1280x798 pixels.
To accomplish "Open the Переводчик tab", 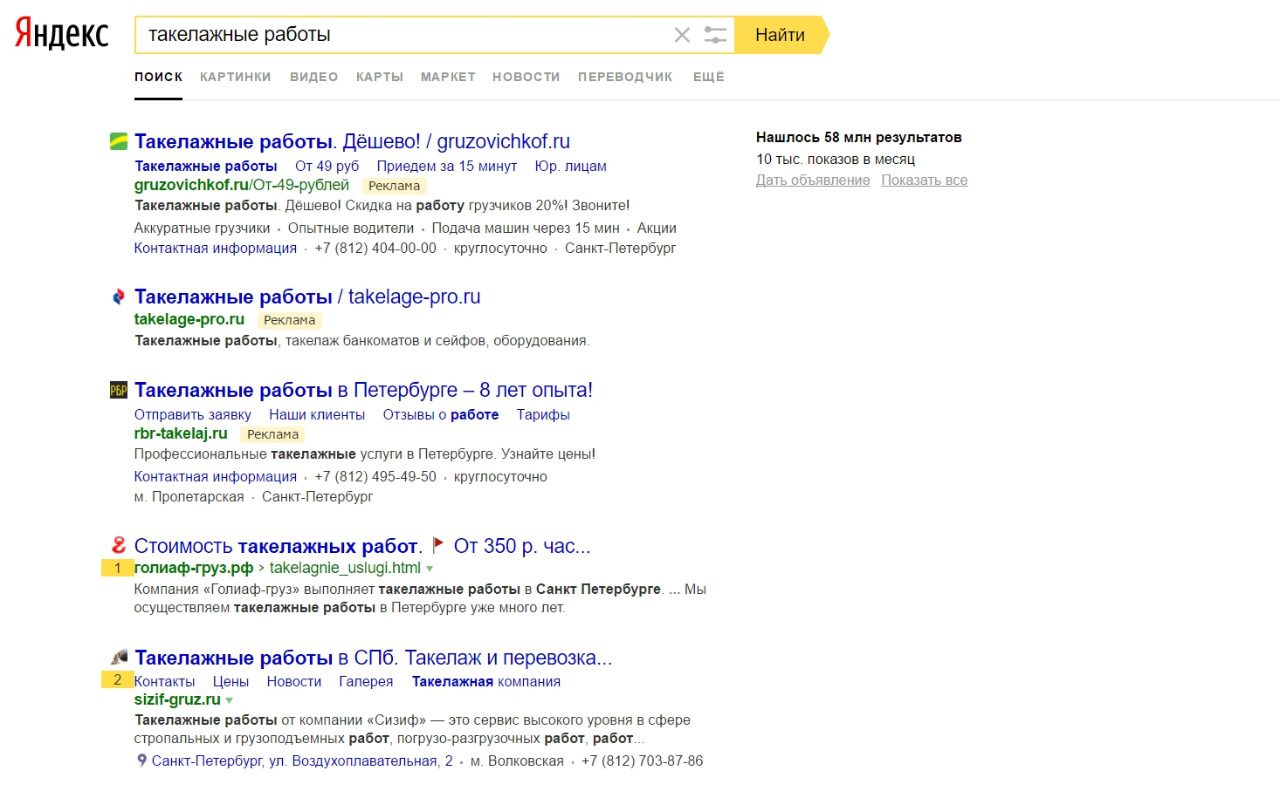I will point(625,77).
